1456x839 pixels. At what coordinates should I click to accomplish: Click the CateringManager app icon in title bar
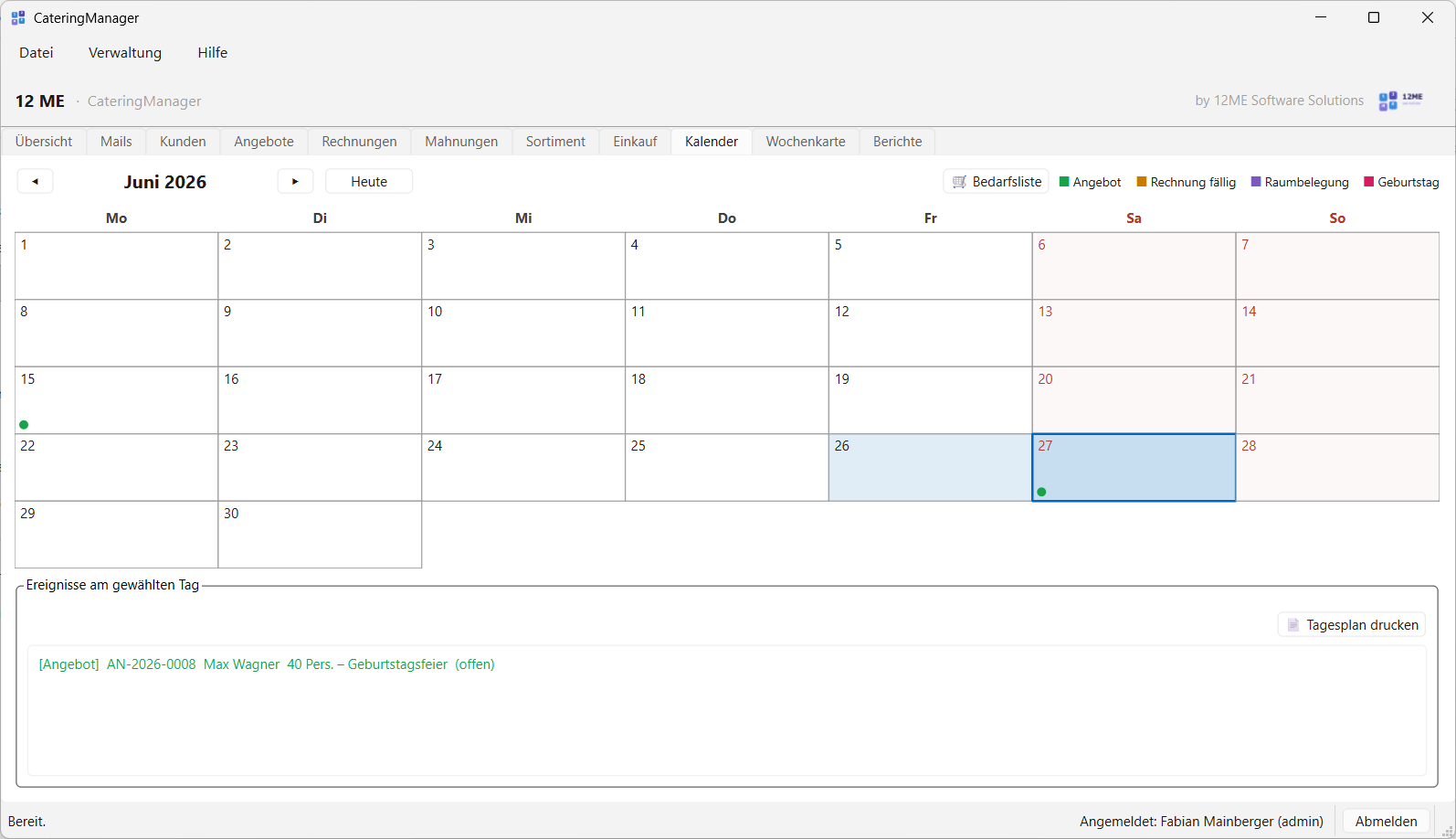(x=18, y=17)
